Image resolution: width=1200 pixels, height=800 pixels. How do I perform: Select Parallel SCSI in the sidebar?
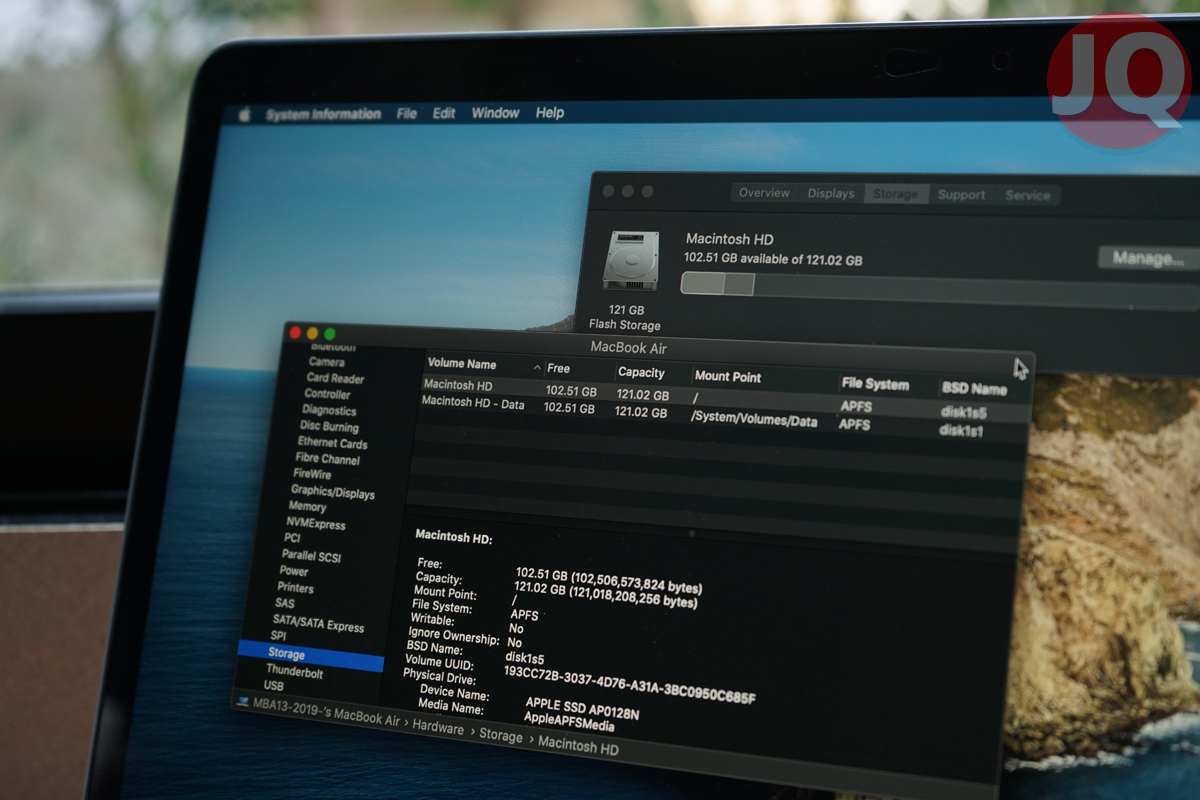311,555
